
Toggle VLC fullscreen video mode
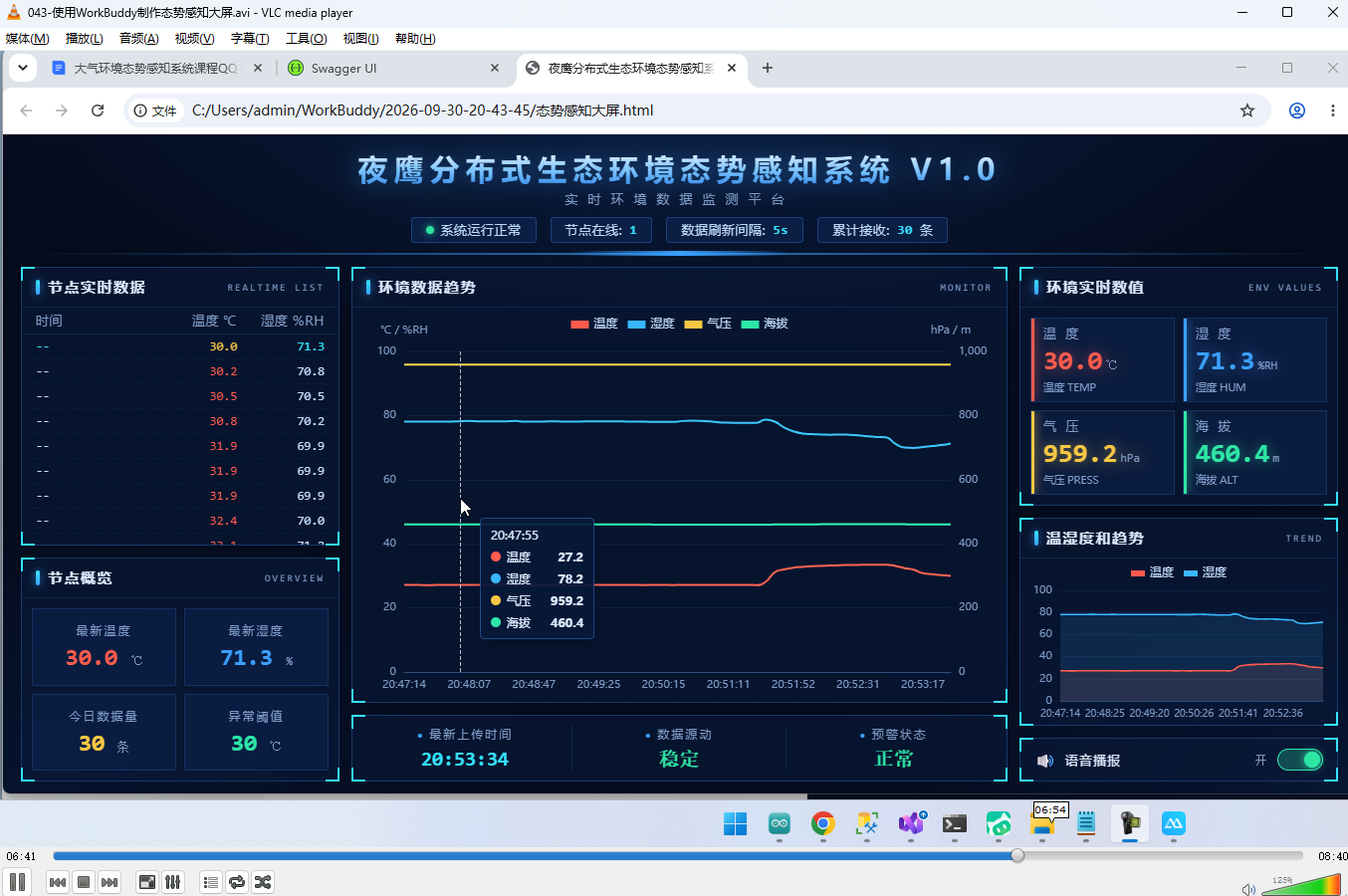(x=147, y=882)
